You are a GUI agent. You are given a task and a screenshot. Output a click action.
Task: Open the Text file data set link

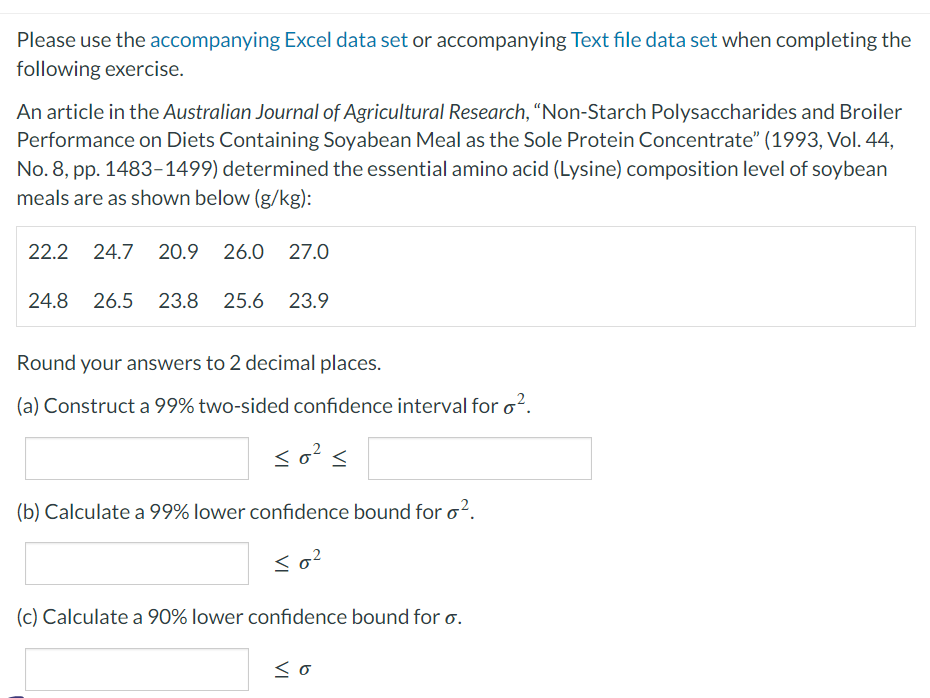pos(644,40)
